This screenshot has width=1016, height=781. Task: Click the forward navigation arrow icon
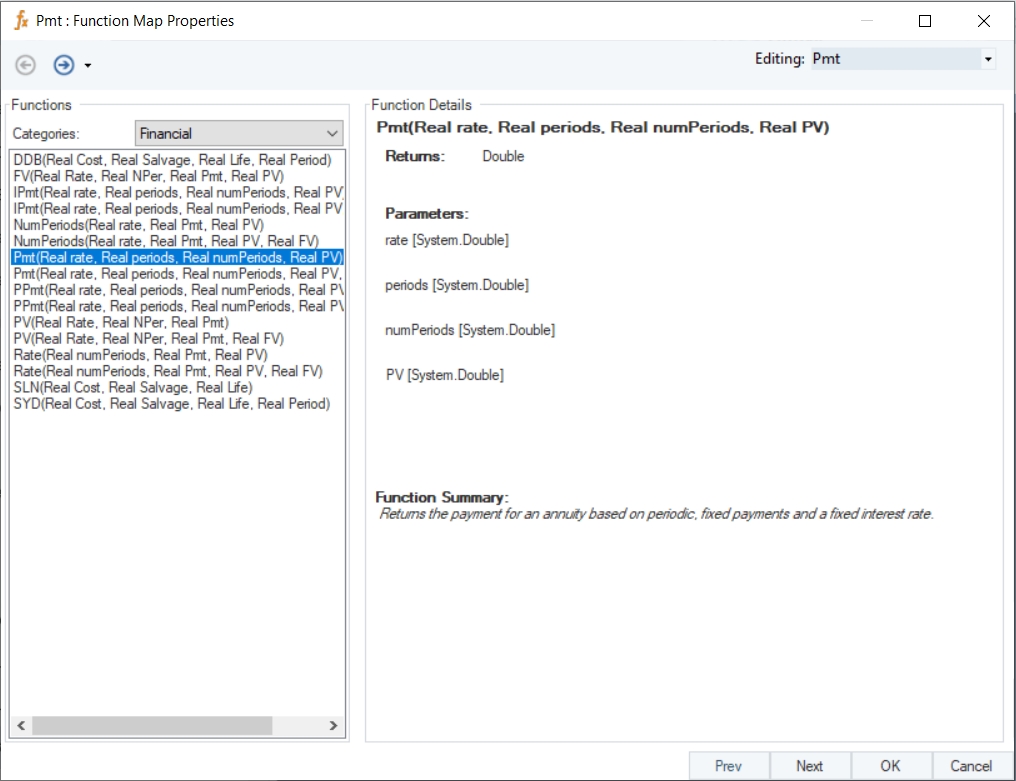pyautogui.click(x=64, y=65)
